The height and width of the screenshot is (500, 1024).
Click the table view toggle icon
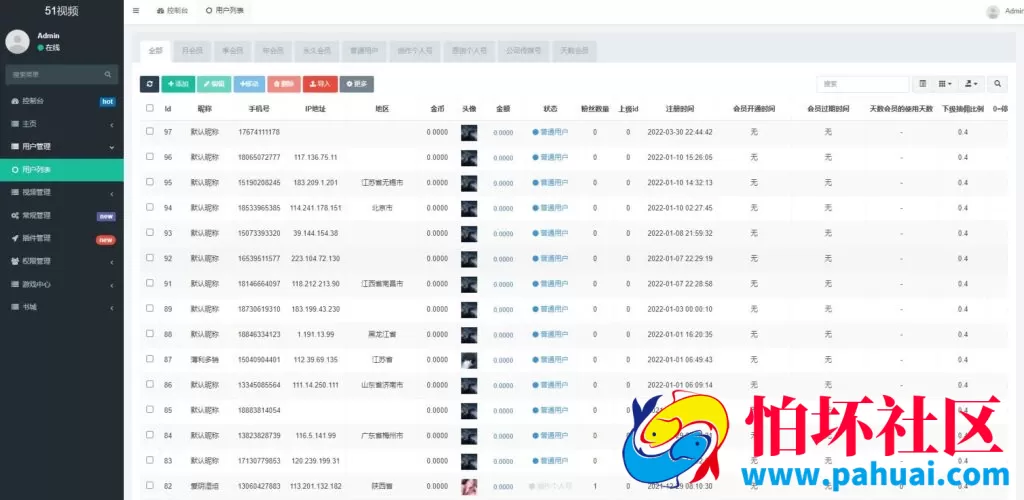point(923,84)
